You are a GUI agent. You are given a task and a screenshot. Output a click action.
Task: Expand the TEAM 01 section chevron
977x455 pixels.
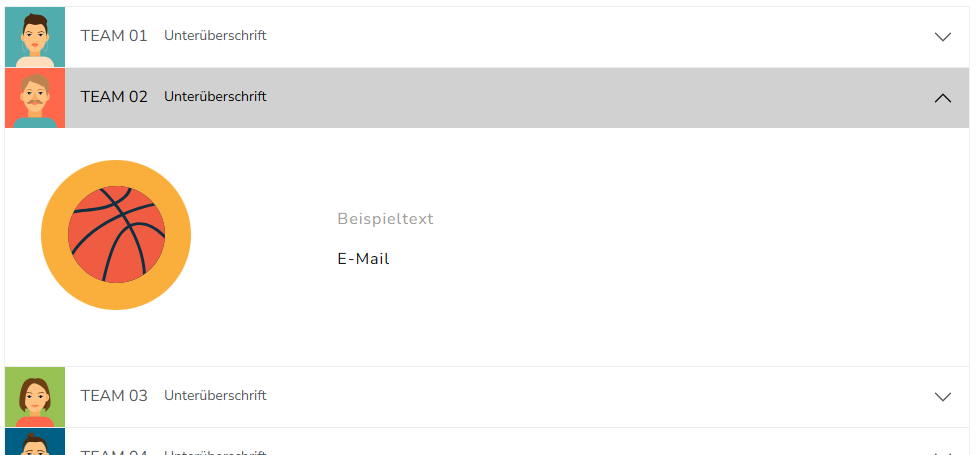pyautogui.click(x=942, y=37)
